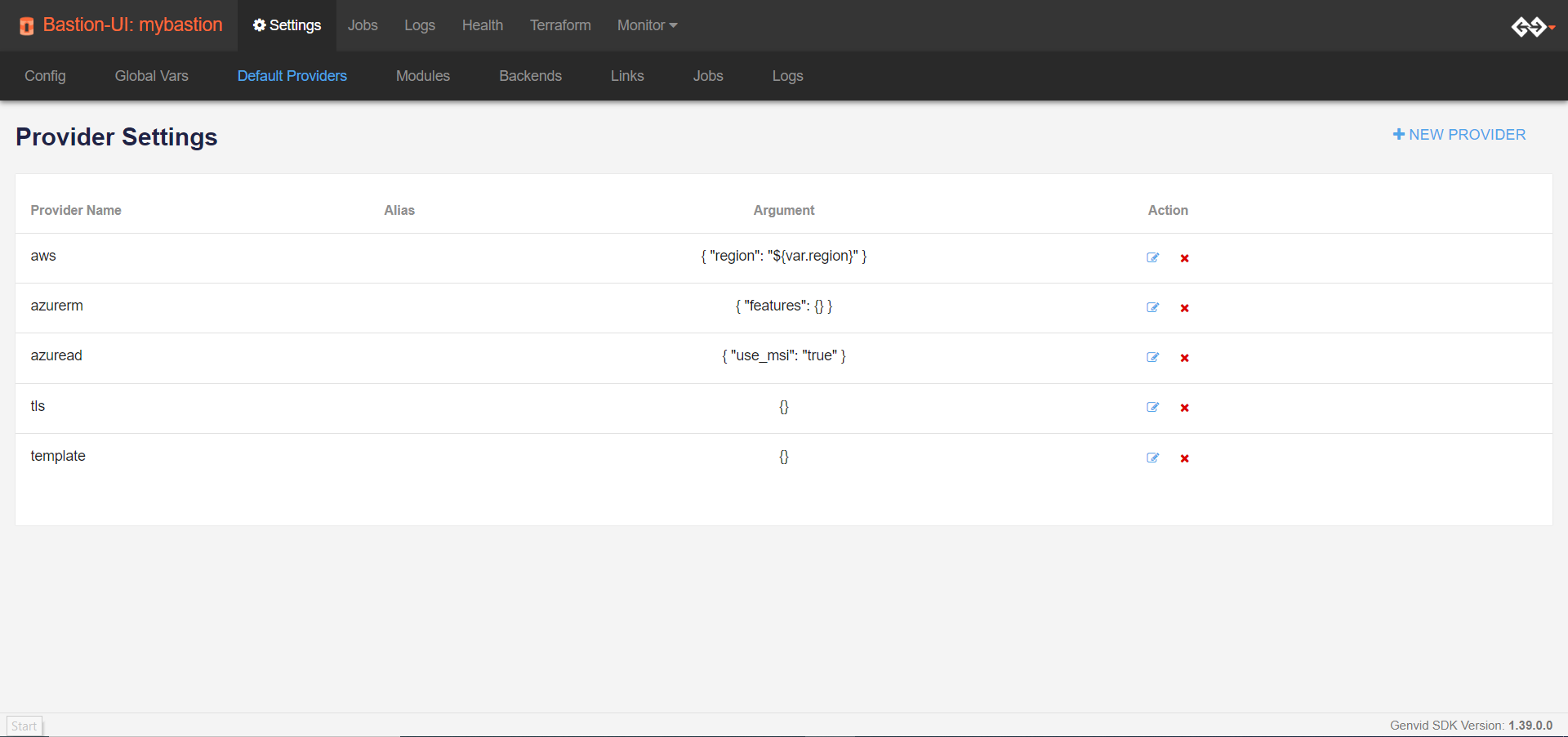Edit the template provider
Image resolution: width=1568 pixels, height=737 pixels.
point(1152,458)
